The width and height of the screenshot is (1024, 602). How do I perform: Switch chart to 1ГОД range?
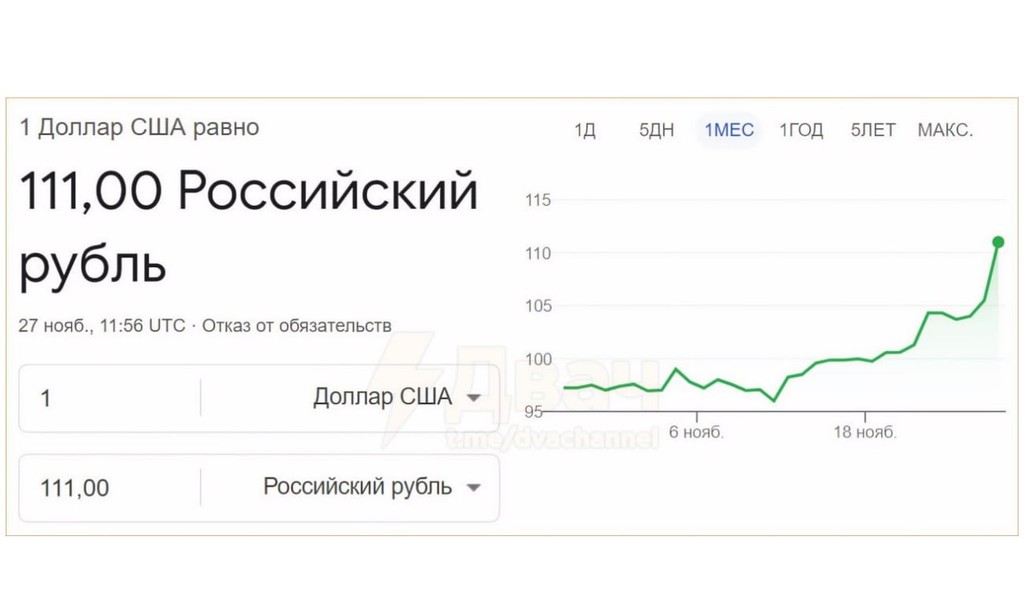(x=801, y=130)
